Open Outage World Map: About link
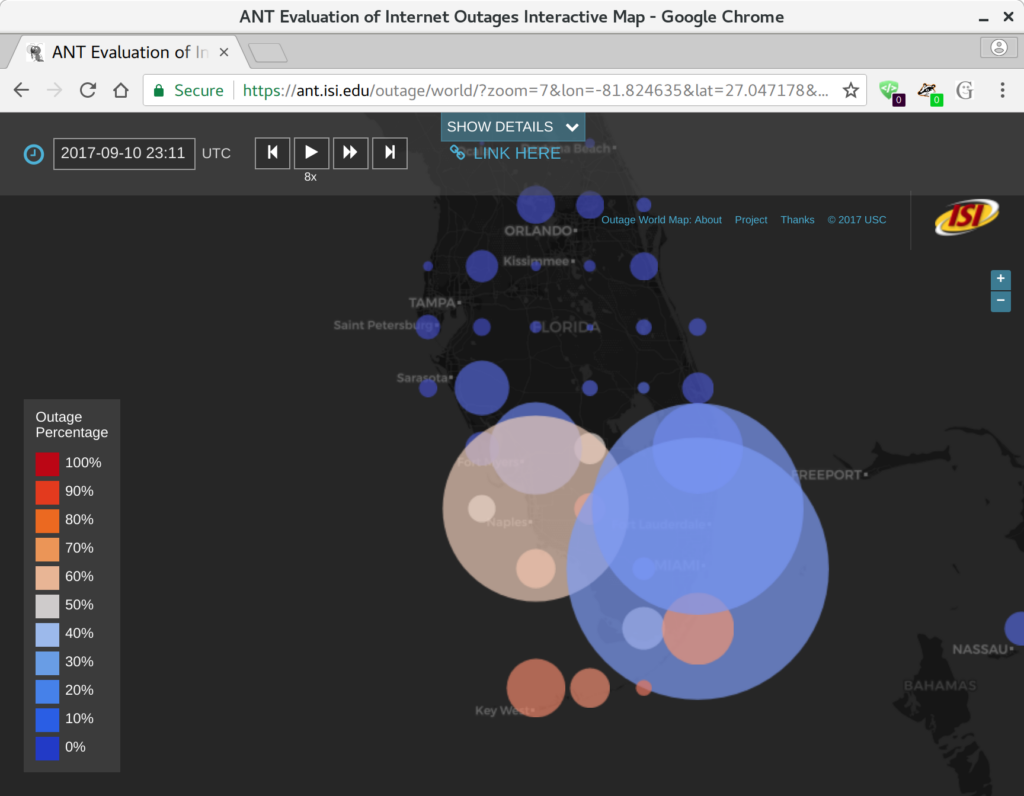This screenshot has height=796, width=1024. [661, 220]
